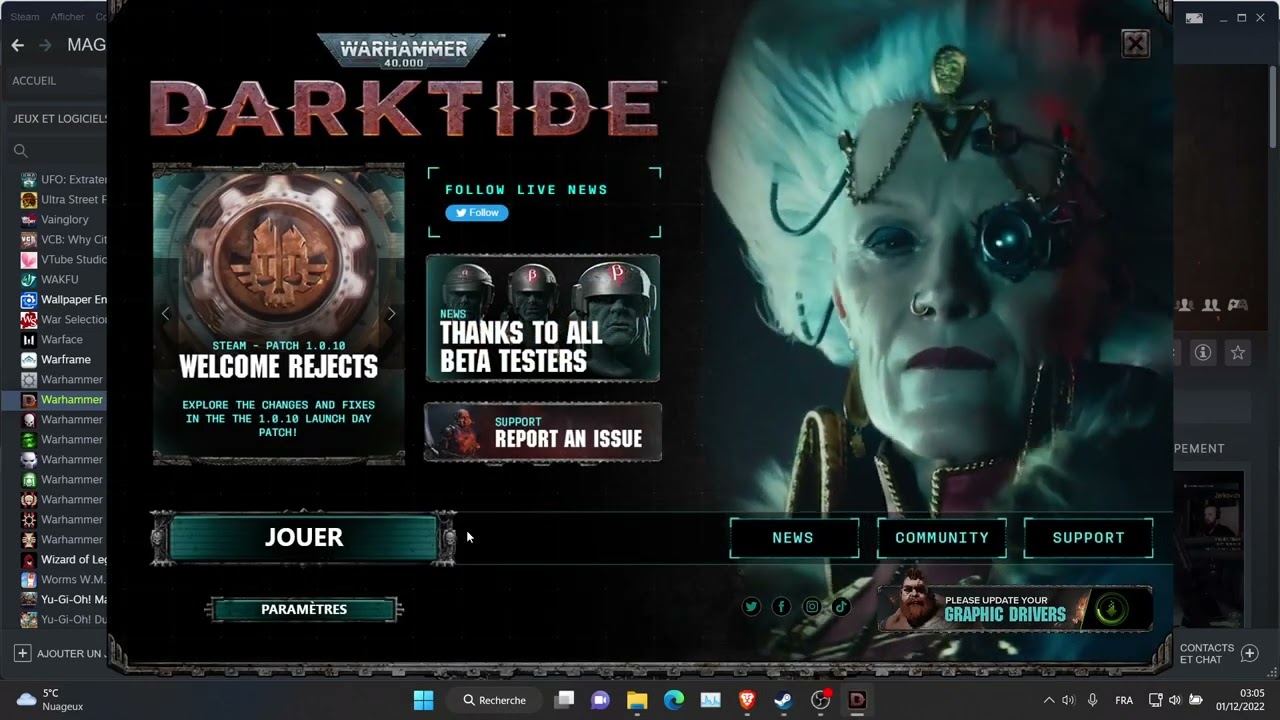1280x720 pixels.
Task: Select UFO: Extraterrestrials in the Steam library list
Action: coord(64,179)
